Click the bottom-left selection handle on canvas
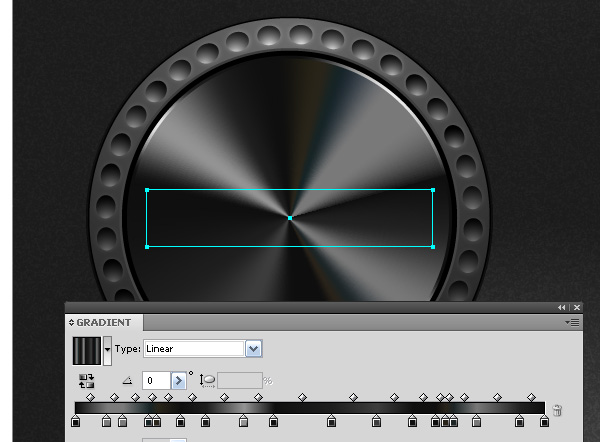The height and width of the screenshot is (442, 600). [147, 247]
